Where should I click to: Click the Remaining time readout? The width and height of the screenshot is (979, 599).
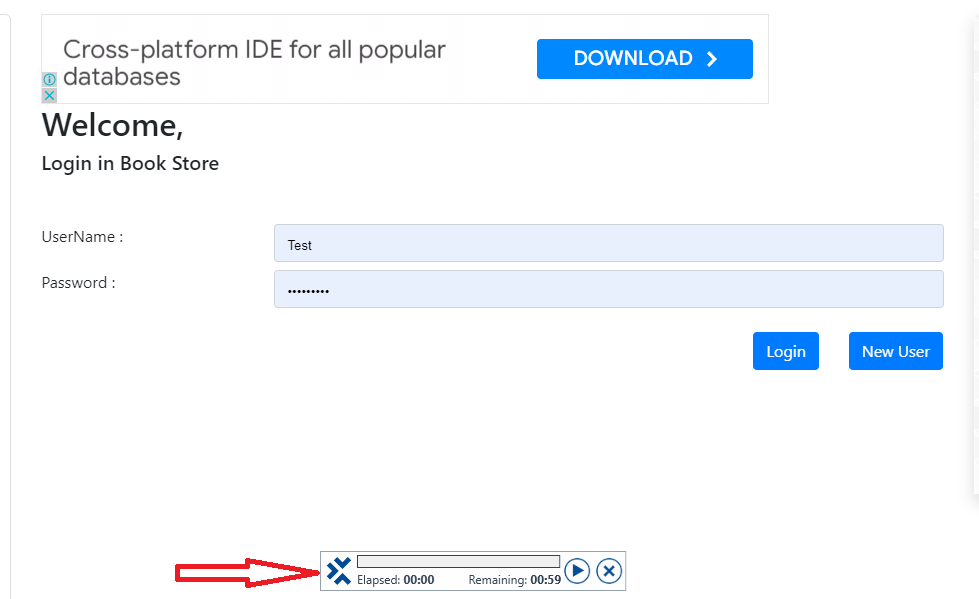514,580
